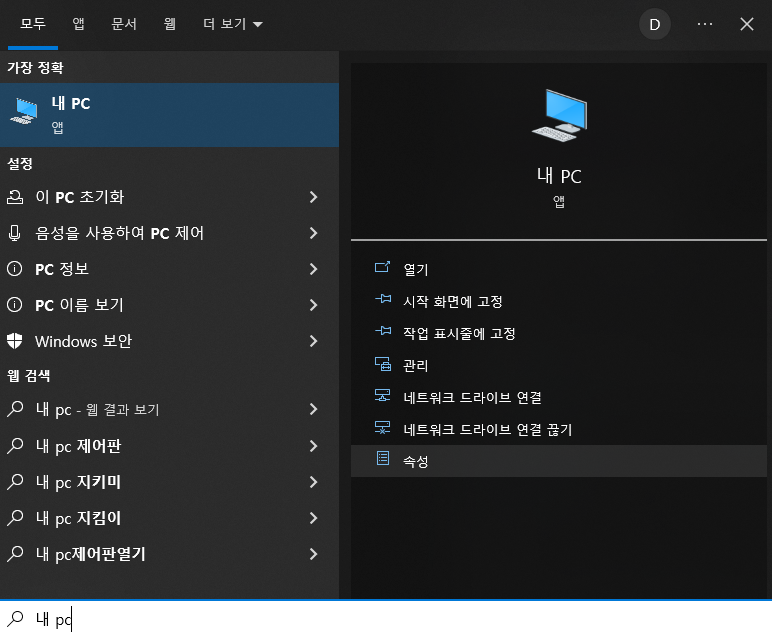Open 이 PC 초기화 setting
This screenshot has height=632, width=772.
(x=169, y=197)
